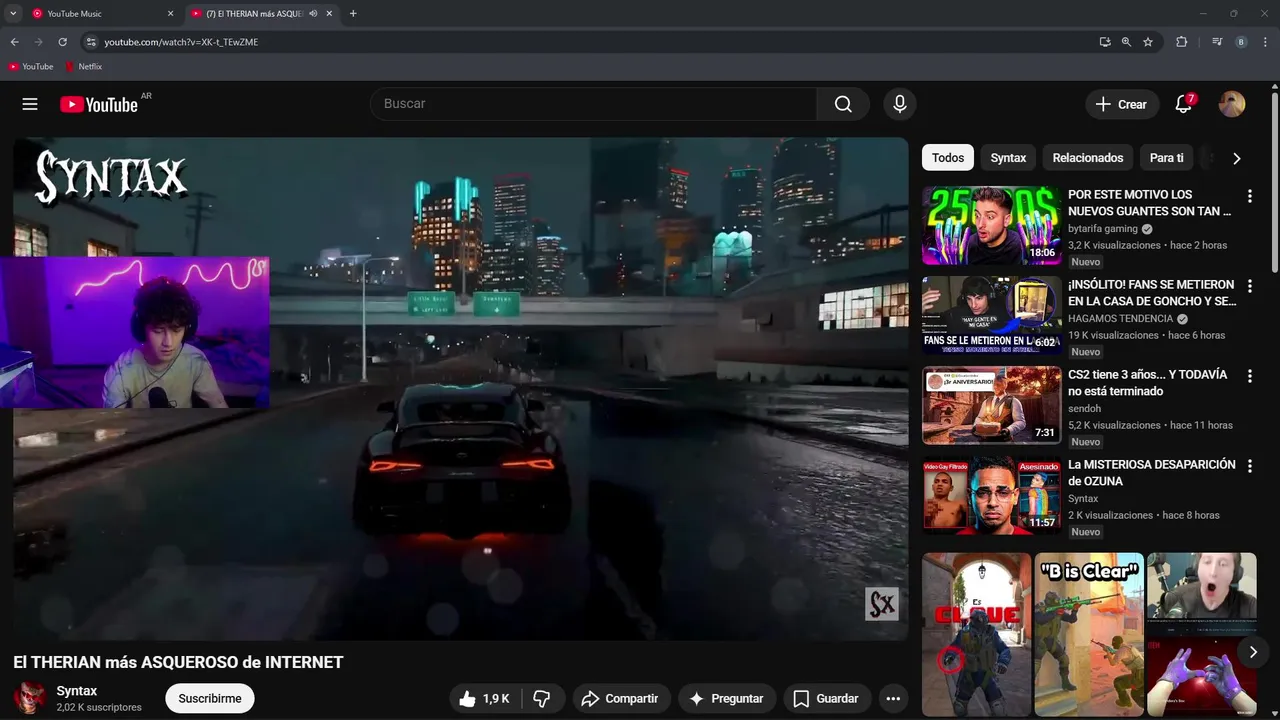The height and width of the screenshot is (720, 1280).
Task: Close the YouTube Music tab
Action: [170, 14]
